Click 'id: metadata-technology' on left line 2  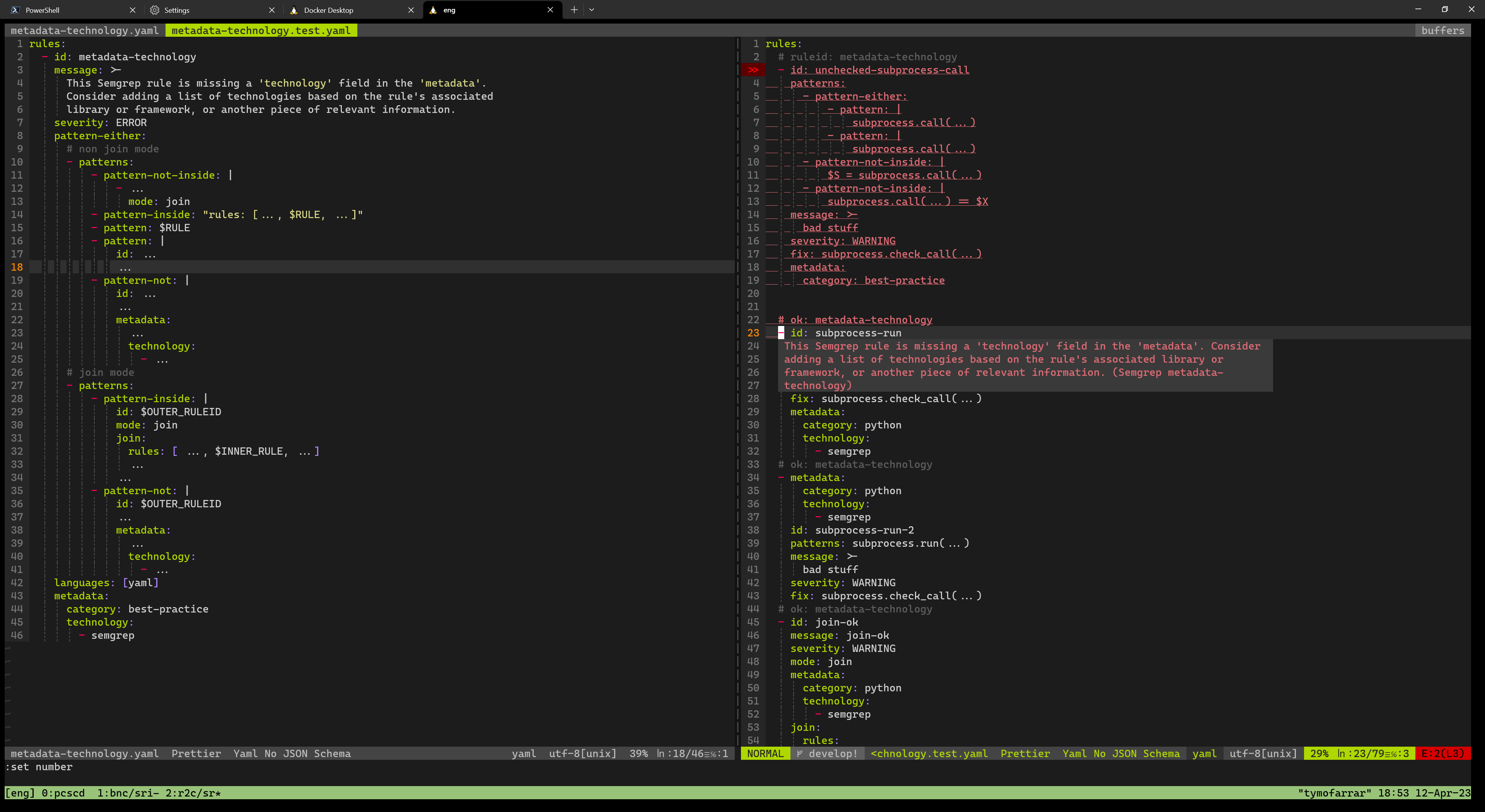click(125, 56)
